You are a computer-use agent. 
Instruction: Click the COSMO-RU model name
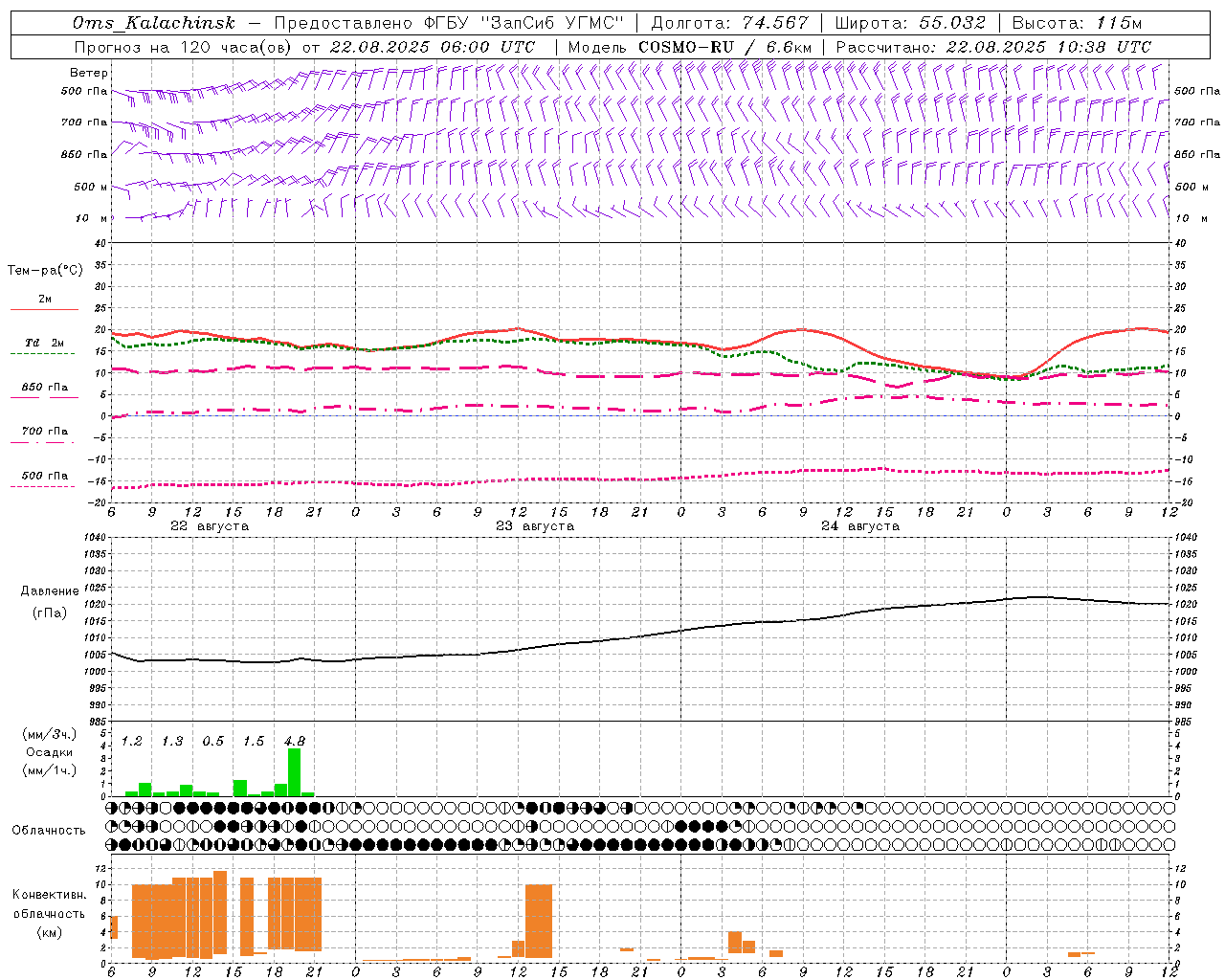686,47
